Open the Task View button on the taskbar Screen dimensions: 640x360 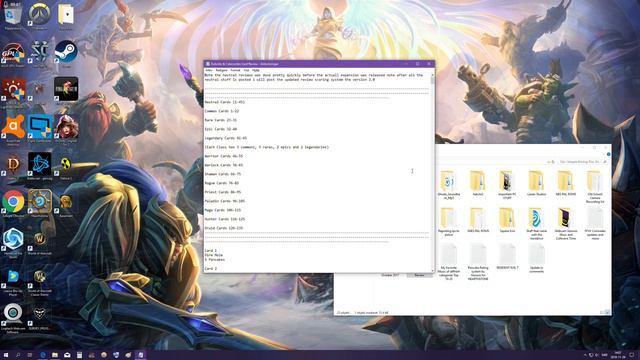coord(30,355)
